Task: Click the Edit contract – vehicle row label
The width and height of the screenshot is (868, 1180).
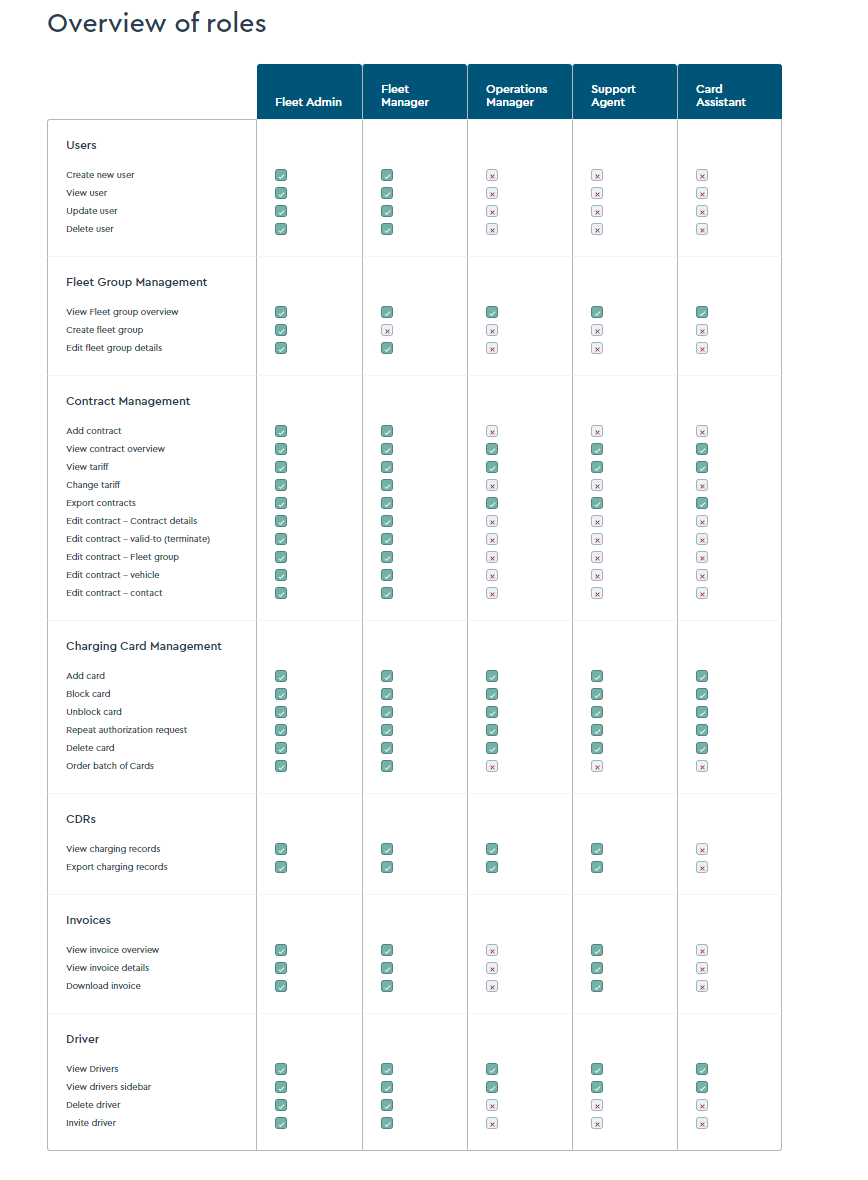Action: (x=113, y=575)
